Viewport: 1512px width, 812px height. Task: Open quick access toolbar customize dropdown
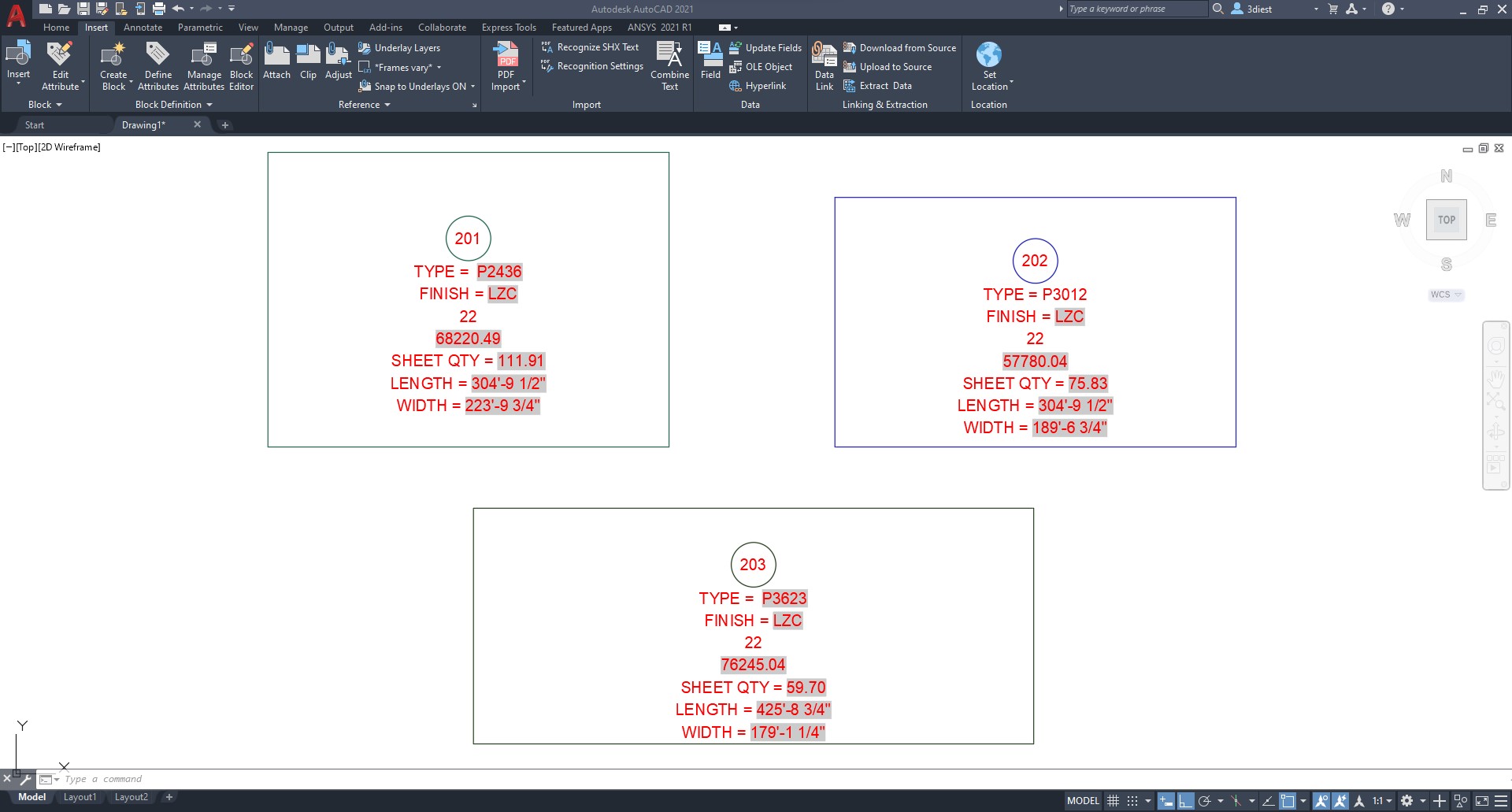click(x=232, y=9)
